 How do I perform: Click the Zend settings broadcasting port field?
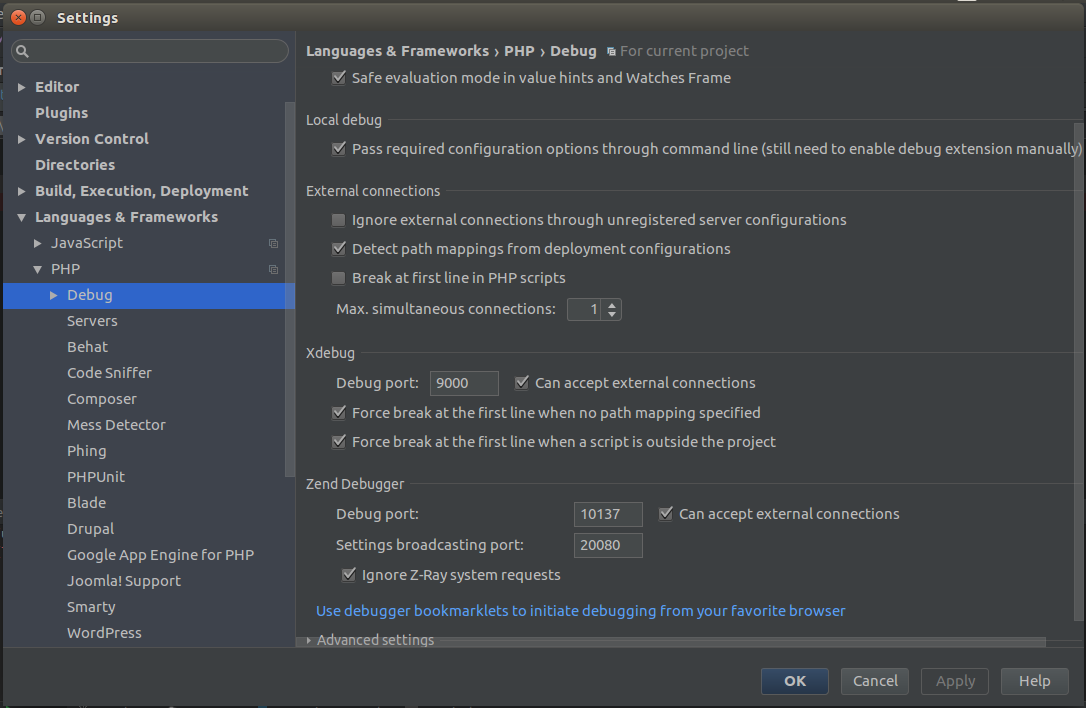pos(608,545)
